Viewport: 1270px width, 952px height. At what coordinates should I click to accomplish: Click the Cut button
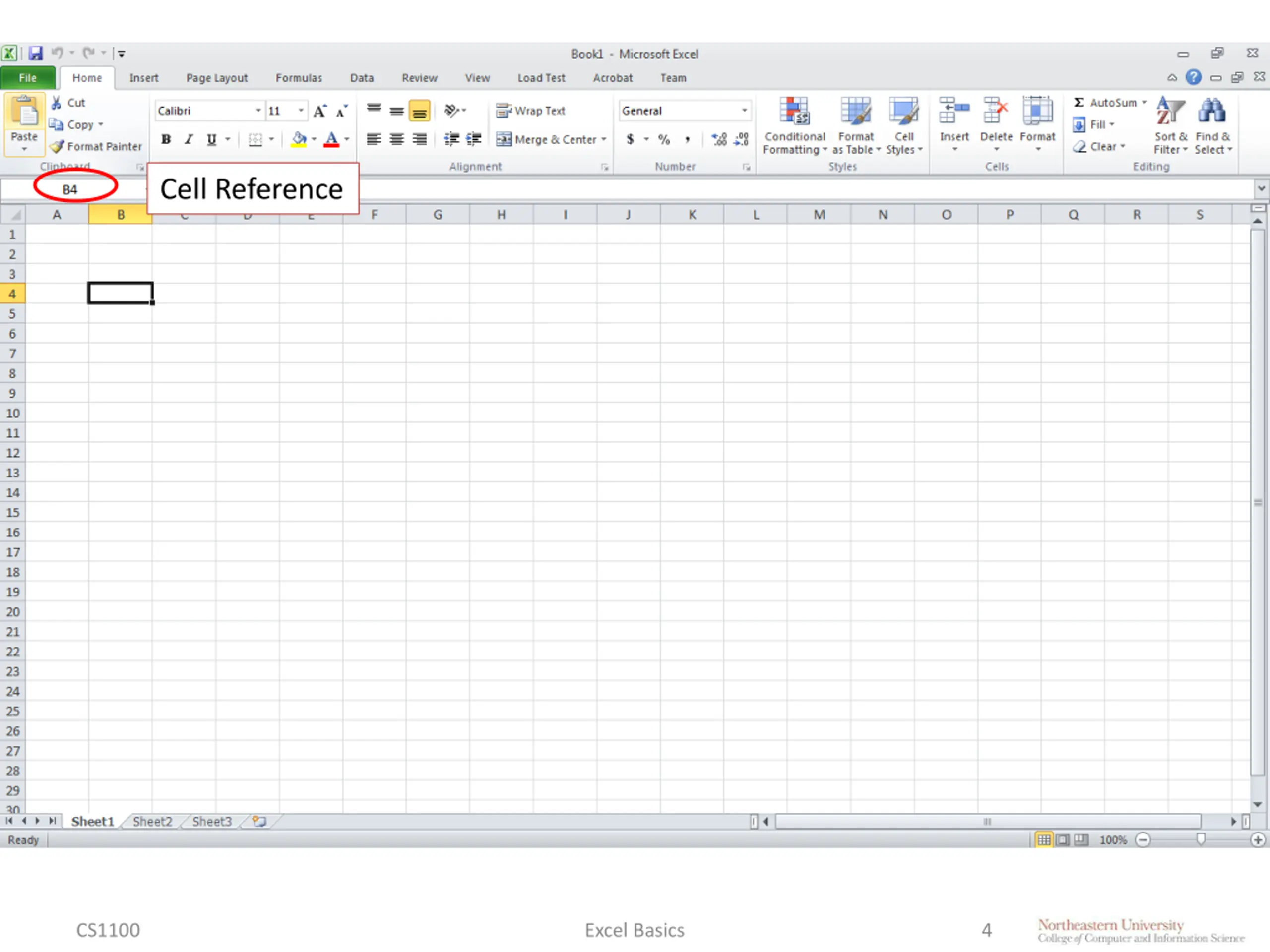pyautogui.click(x=69, y=103)
